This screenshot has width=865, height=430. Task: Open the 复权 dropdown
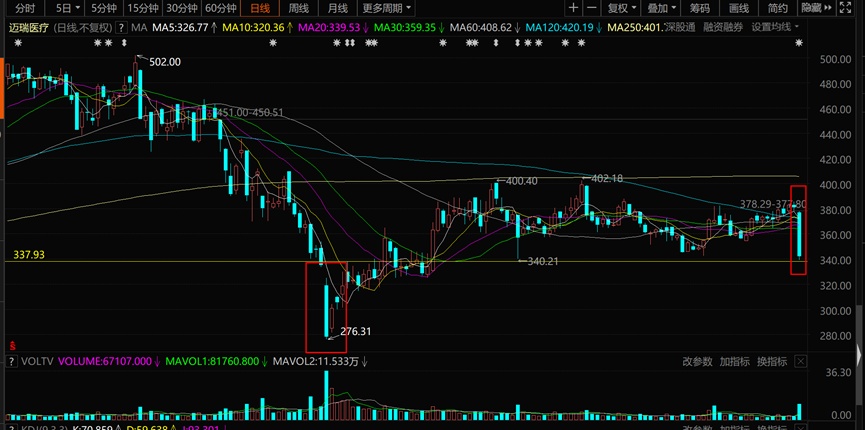pos(623,8)
